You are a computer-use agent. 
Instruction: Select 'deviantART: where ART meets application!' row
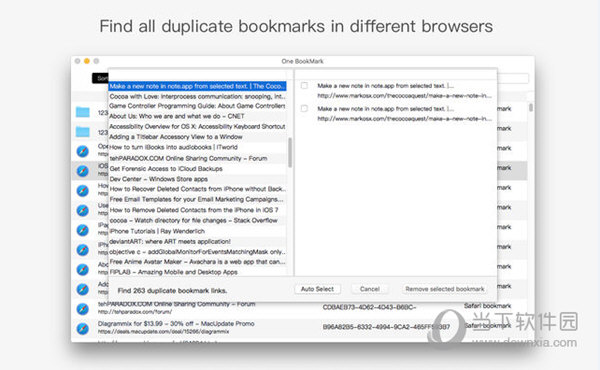tap(197, 241)
